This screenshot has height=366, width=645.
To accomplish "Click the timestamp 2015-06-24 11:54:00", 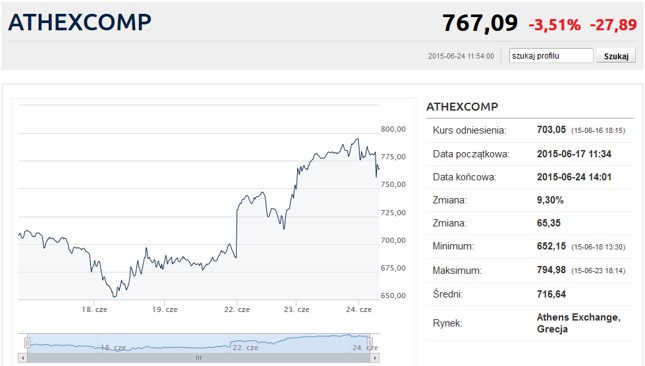I will pos(461,56).
